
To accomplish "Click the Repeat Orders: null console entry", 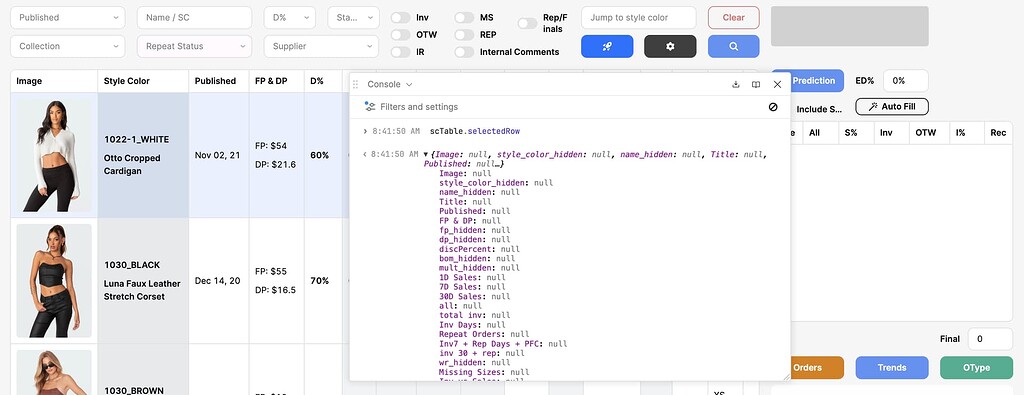I will 484,334.
